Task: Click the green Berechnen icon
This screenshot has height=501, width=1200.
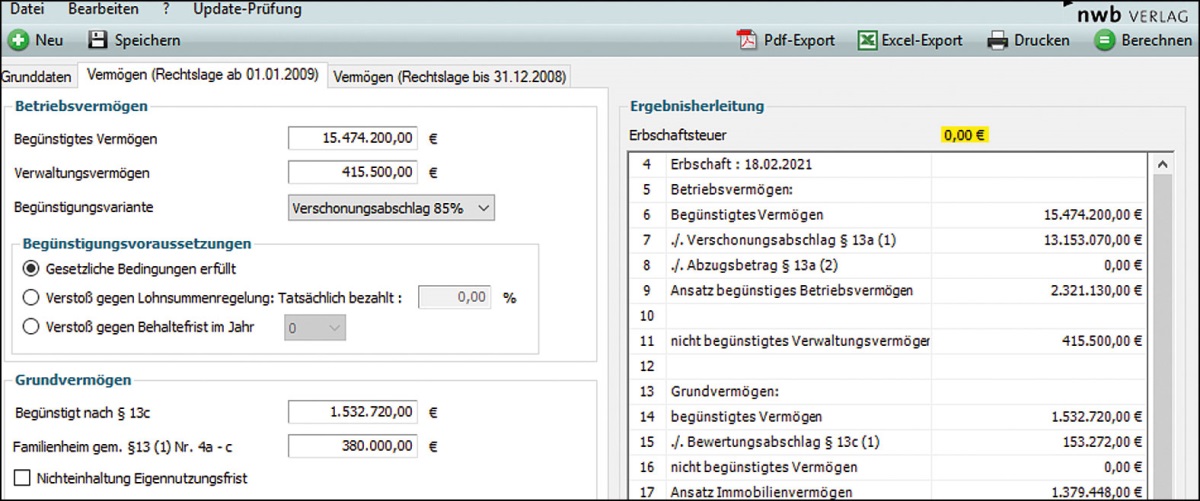Action: point(1104,41)
